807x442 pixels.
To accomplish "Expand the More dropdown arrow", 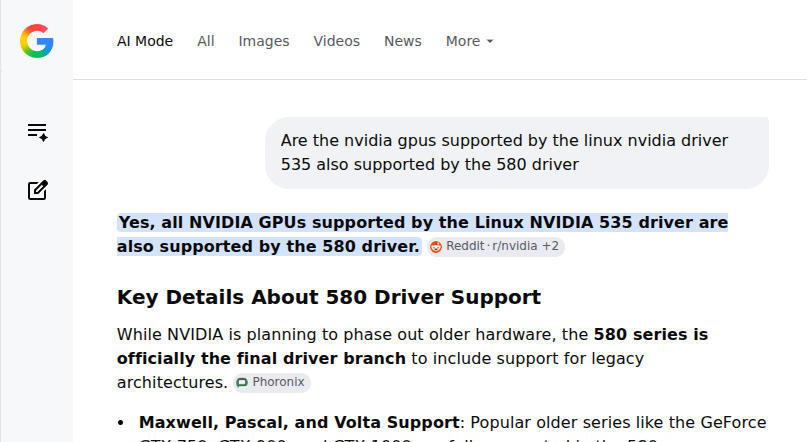I will [x=489, y=41].
